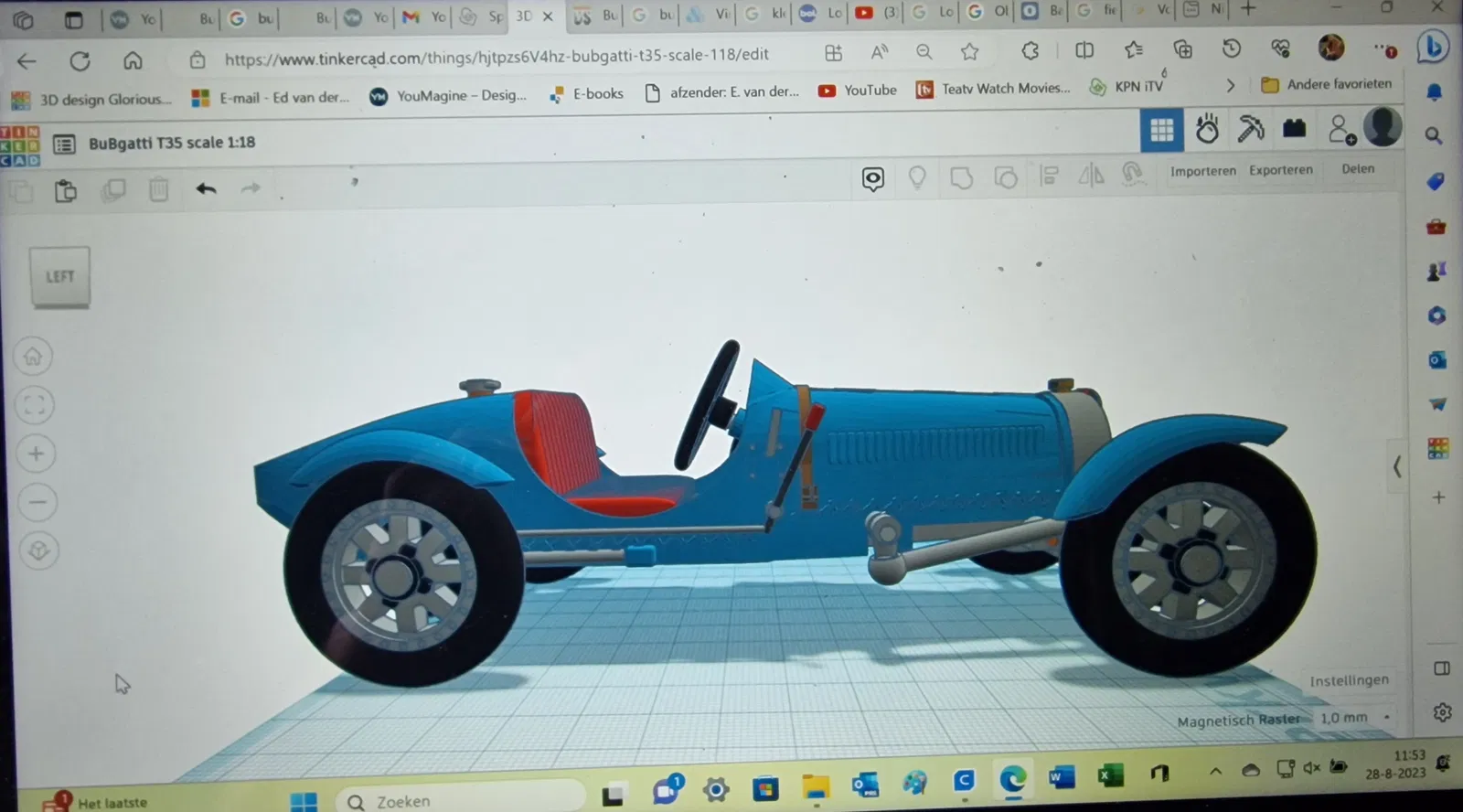The width and height of the screenshot is (1463, 812).
Task: Click the Copy tool in Tinkercad toolbar
Action: point(21,192)
